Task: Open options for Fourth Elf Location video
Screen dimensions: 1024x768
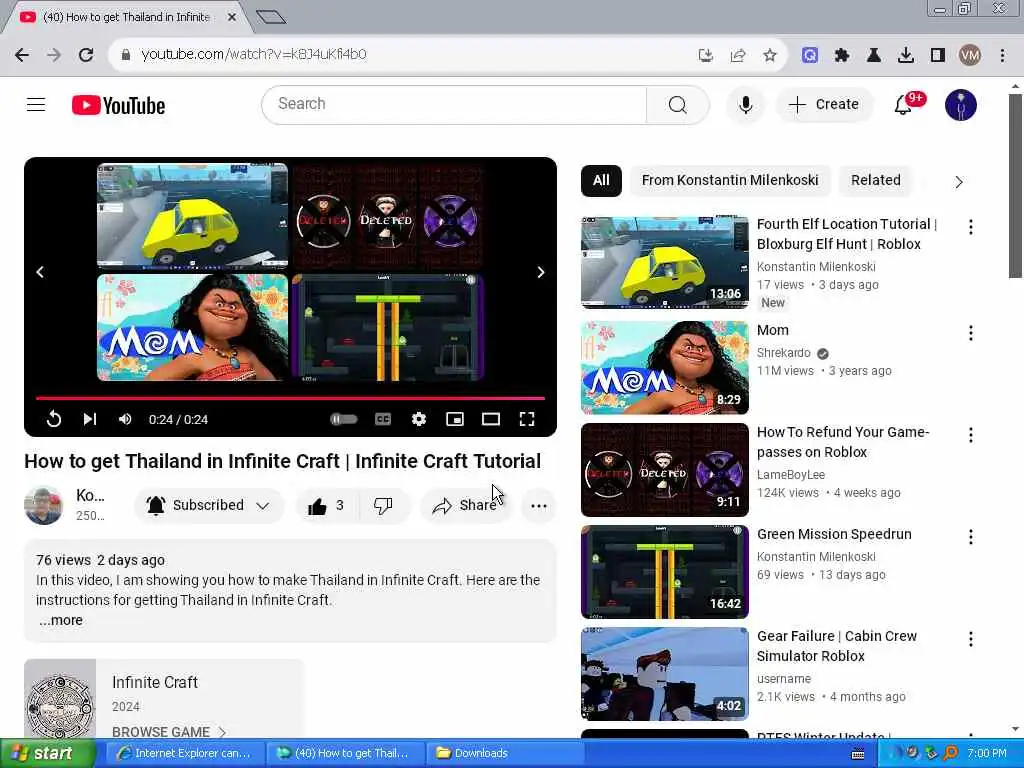Action: [x=970, y=227]
